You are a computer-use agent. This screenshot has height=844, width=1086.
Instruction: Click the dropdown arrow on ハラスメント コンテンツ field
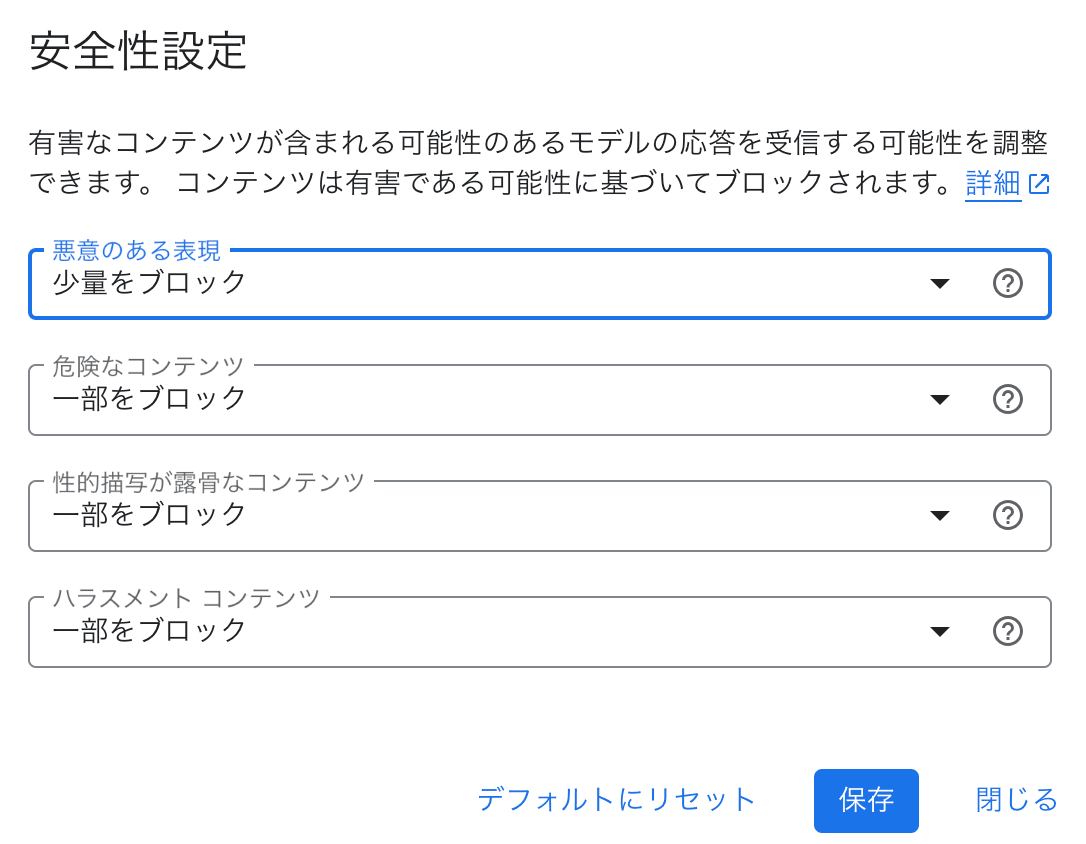point(940,631)
